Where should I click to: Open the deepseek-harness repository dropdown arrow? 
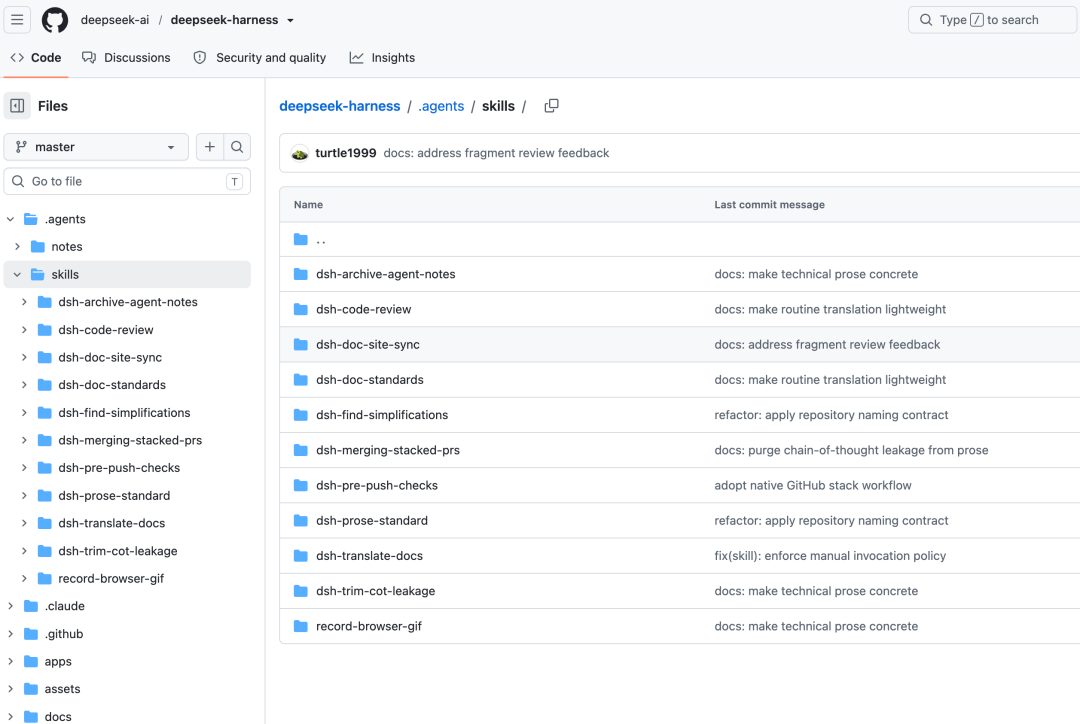pyautogui.click(x=290, y=21)
